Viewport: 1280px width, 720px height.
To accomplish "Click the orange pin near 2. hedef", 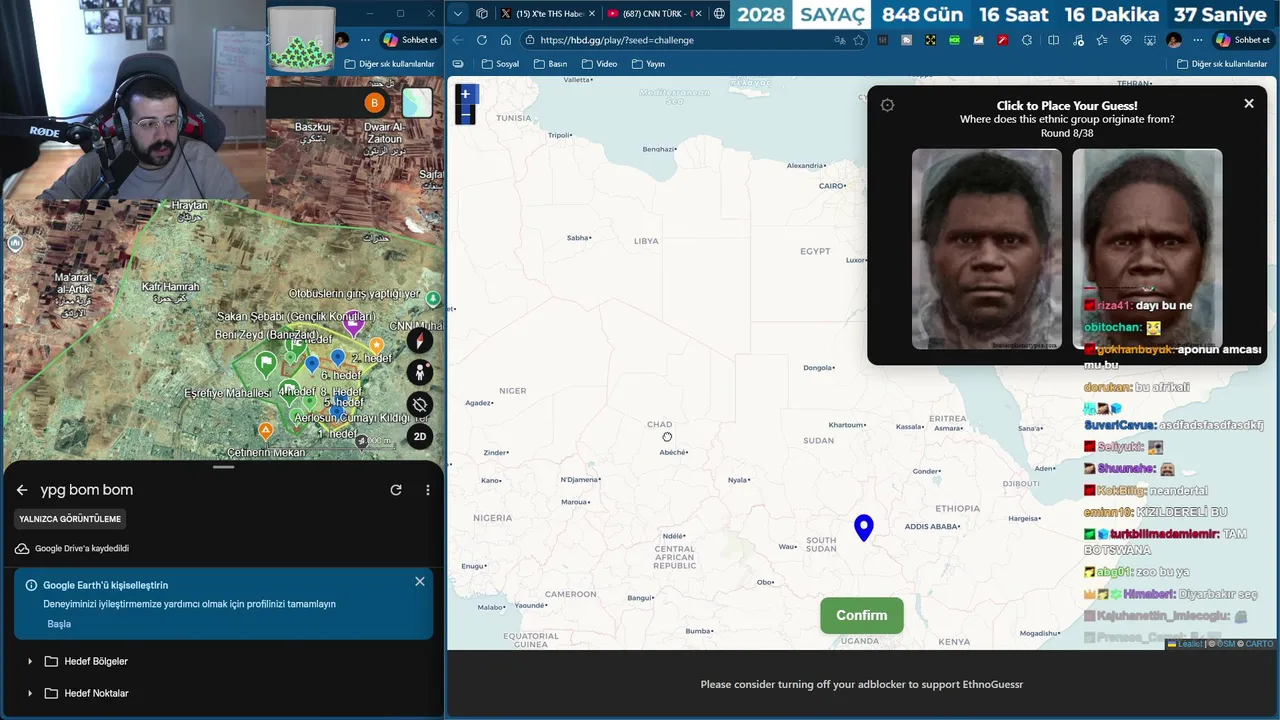I will coord(377,345).
